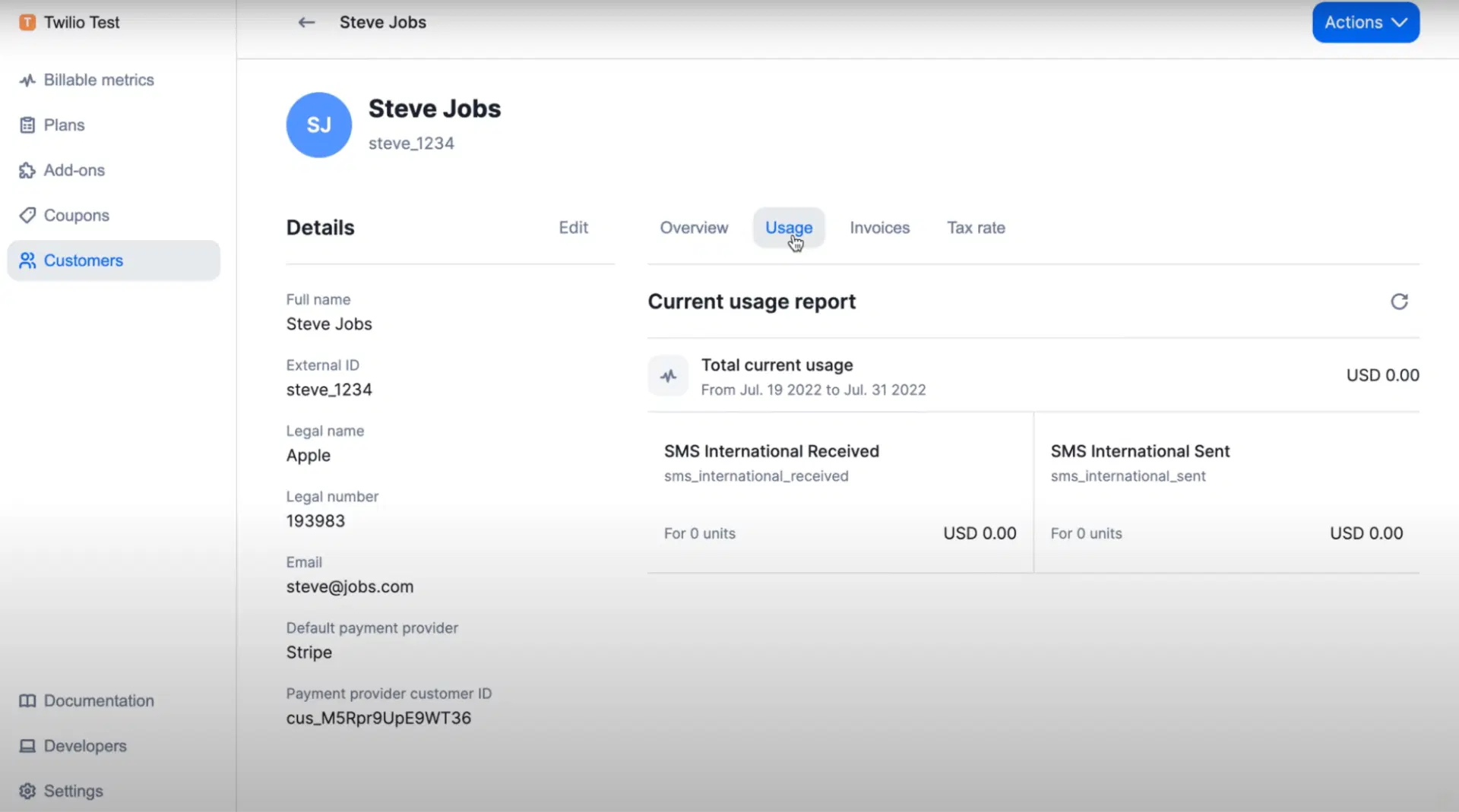Screen dimensions: 1459x812
Task: Open the Developers section
Action: [114, 746]
